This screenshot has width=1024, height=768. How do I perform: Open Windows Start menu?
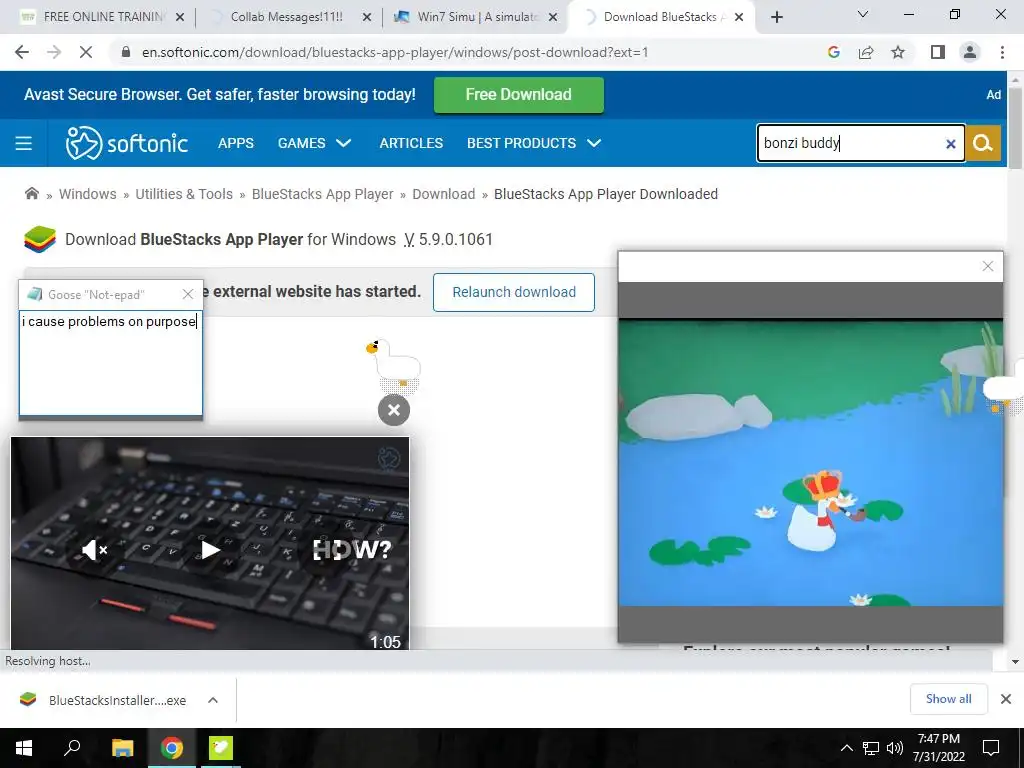[24, 748]
